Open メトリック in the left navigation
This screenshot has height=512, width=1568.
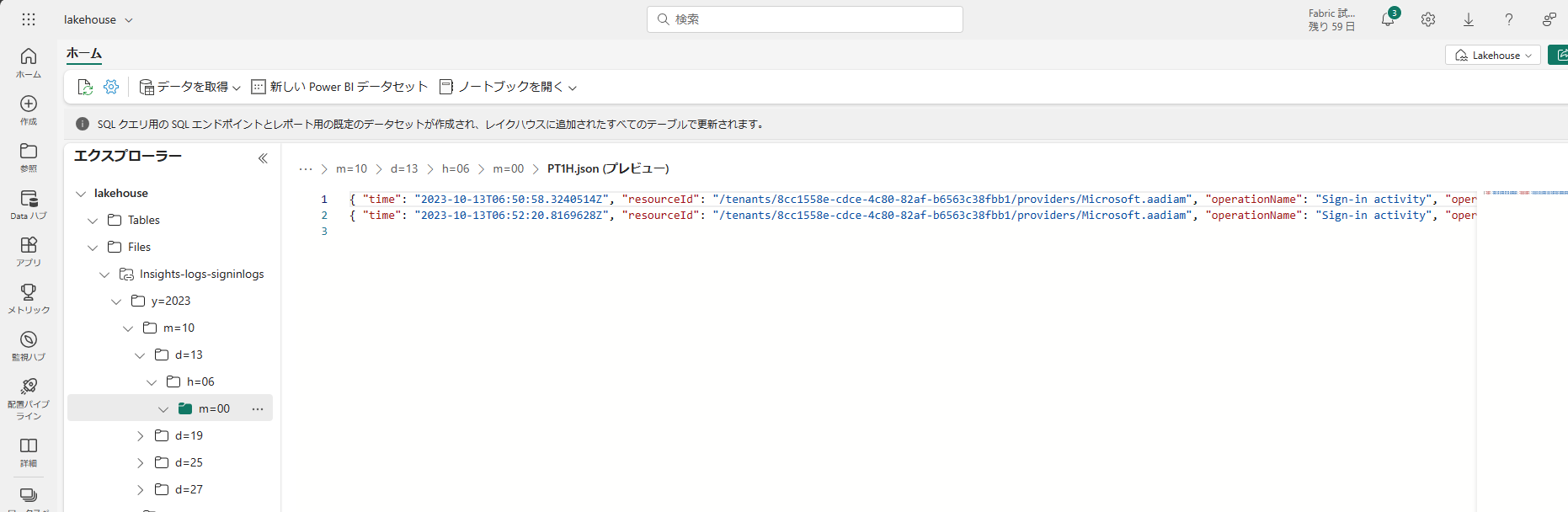click(x=29, y=299)
